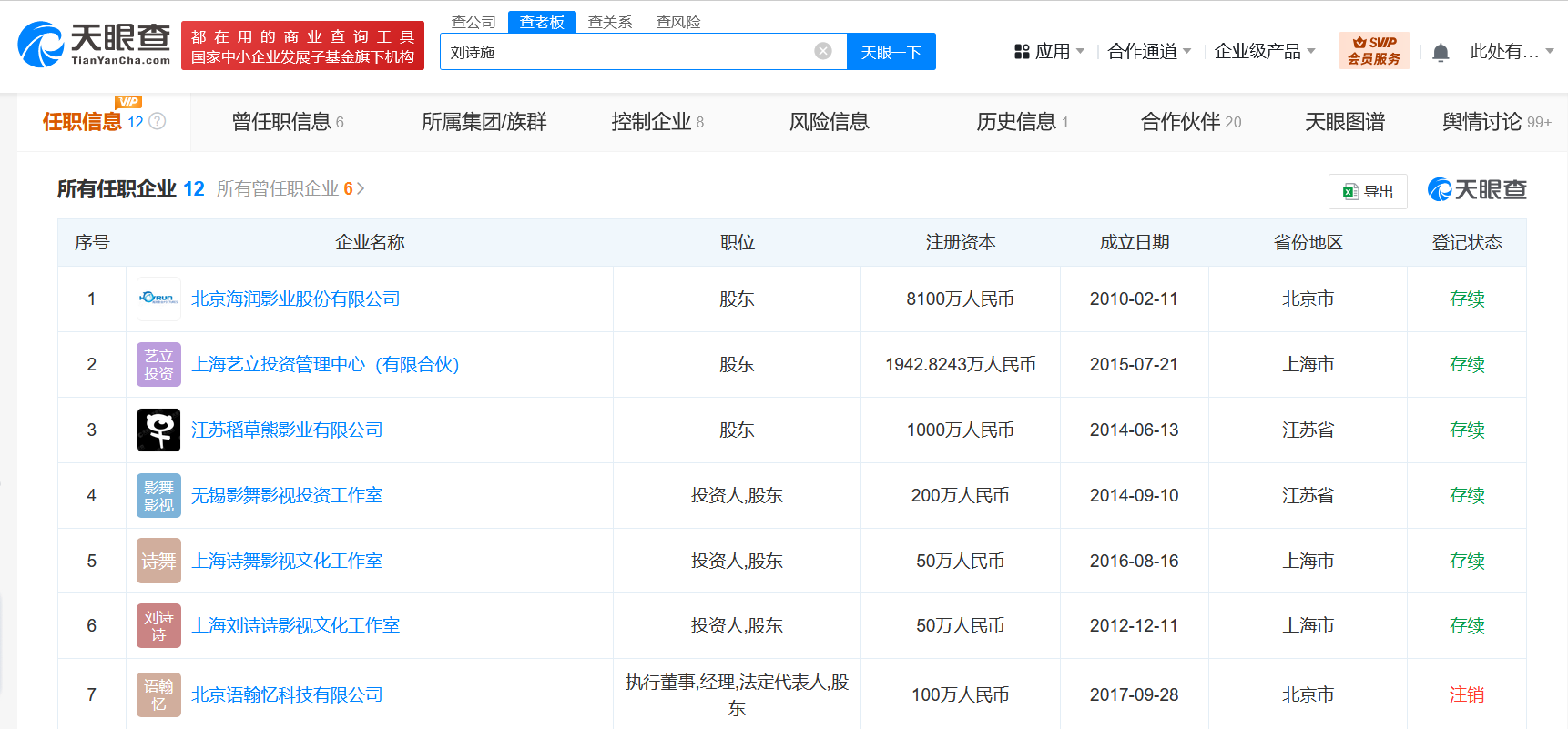This screenshot has height=729, width=1568.
Task: Click the 影舞影视 logo tile
Action: [158, 495]
